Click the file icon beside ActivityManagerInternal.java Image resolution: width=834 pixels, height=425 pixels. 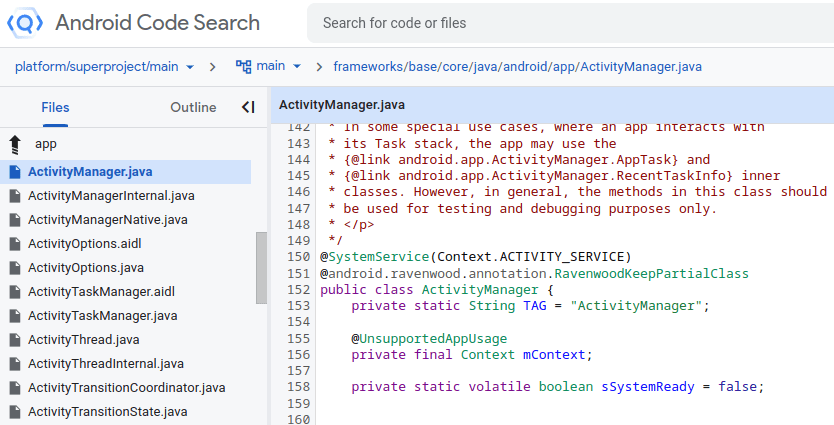coord(15,196)
